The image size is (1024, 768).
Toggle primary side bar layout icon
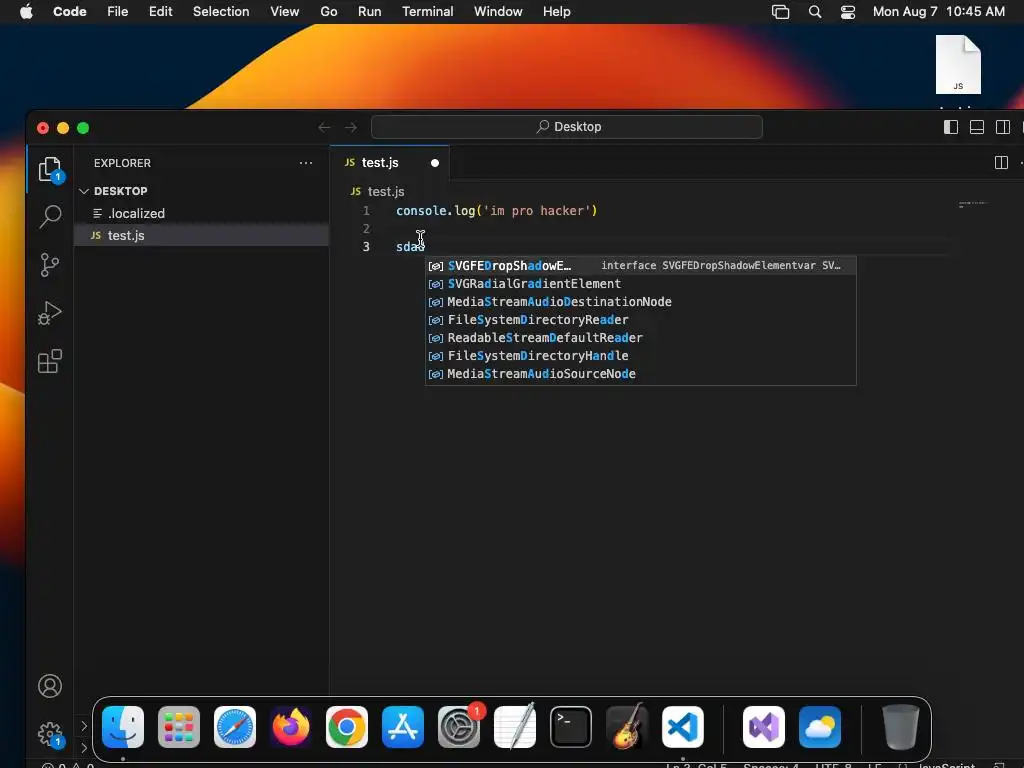coord(951,127)
